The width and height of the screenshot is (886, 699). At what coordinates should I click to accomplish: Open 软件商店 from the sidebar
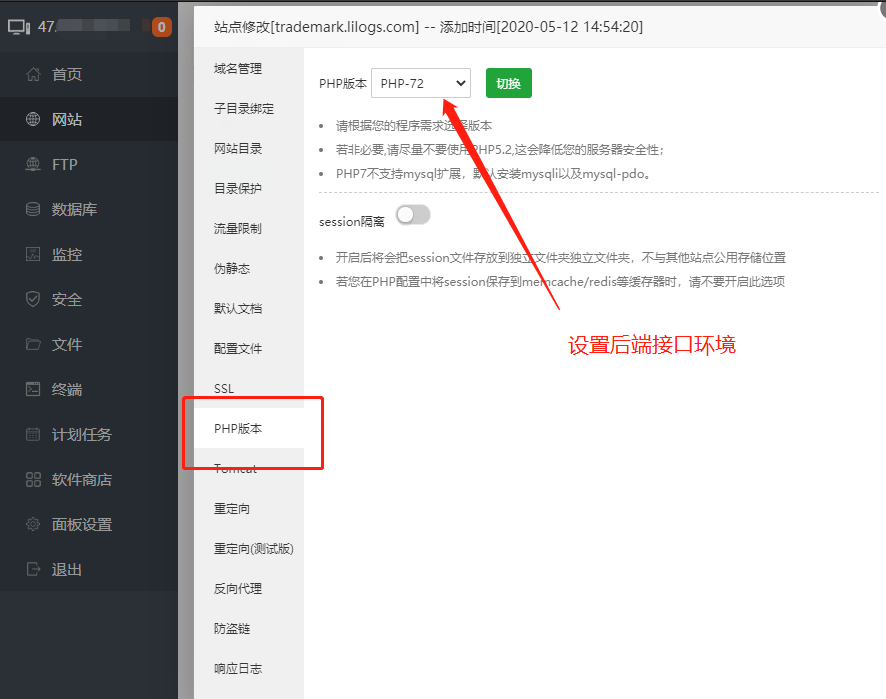coord(81,480)
